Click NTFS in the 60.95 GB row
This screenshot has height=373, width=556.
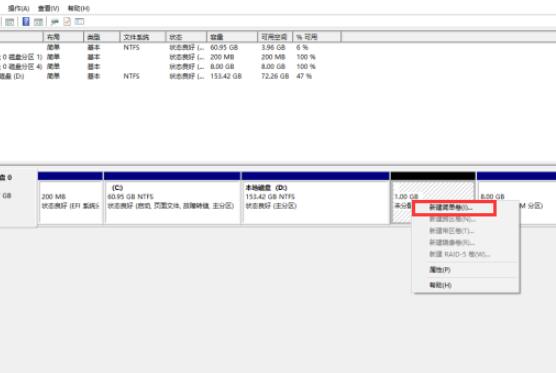(132, 48)
